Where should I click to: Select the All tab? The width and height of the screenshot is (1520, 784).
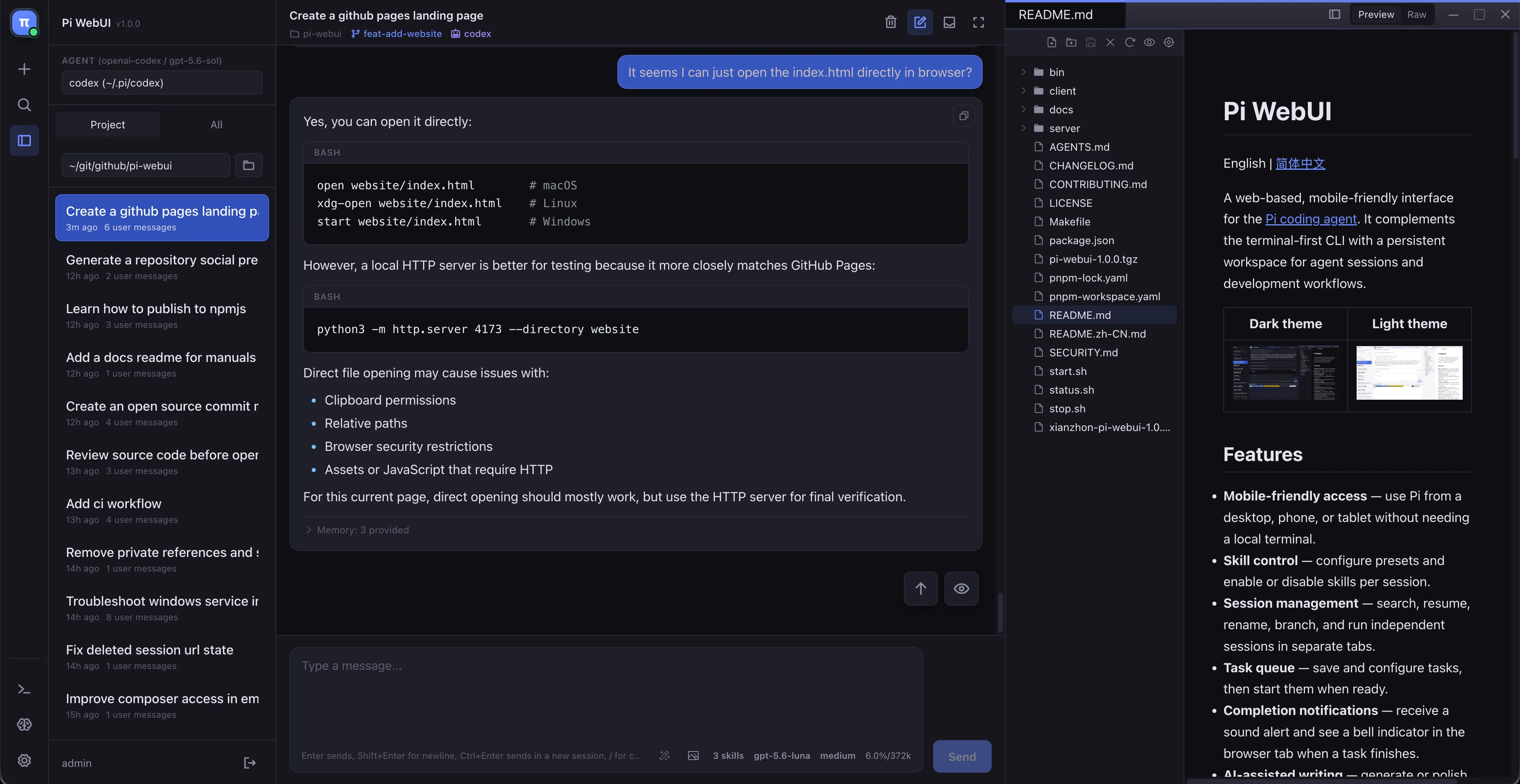[216, 124]
